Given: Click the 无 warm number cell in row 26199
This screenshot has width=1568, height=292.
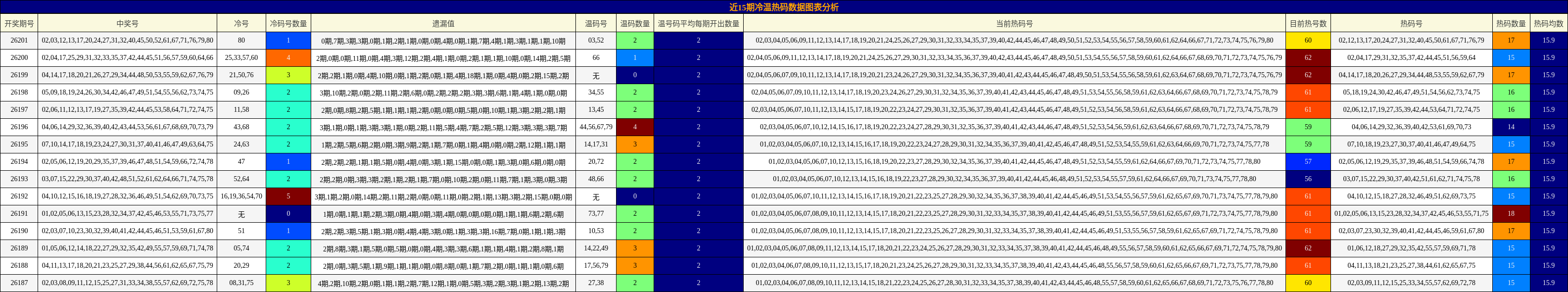Looking at the screenshot, I should pyautogui.click(x=596, y=75).
